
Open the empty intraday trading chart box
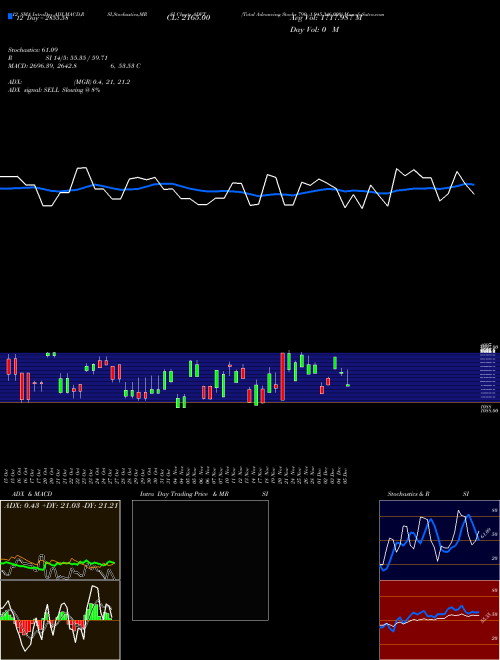coord(200,560)
